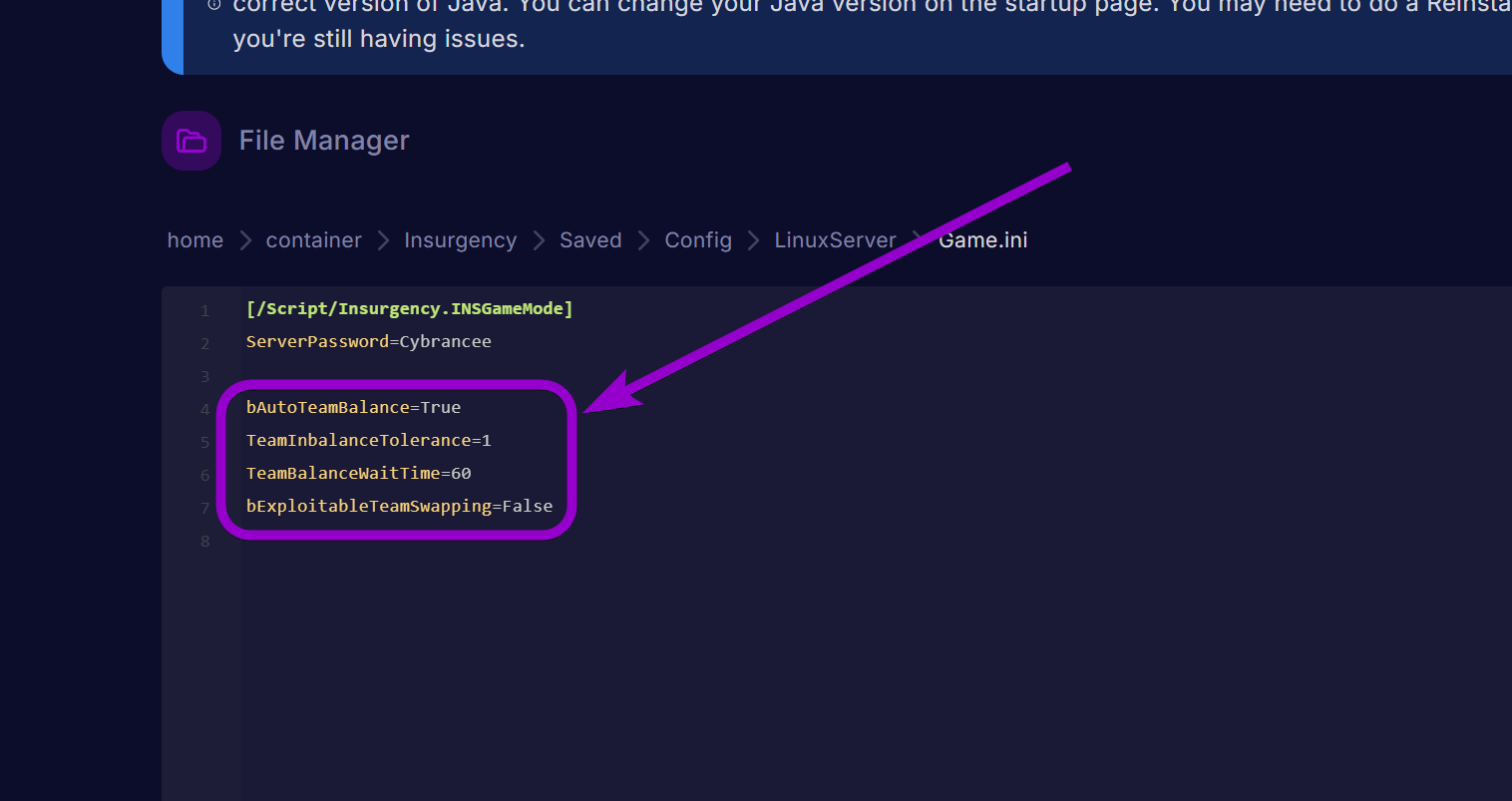The height and width of the screenshot is (801, 1512).
Task: Click the ServerPassword=Cybrancee line
Action: pos(368,342)
